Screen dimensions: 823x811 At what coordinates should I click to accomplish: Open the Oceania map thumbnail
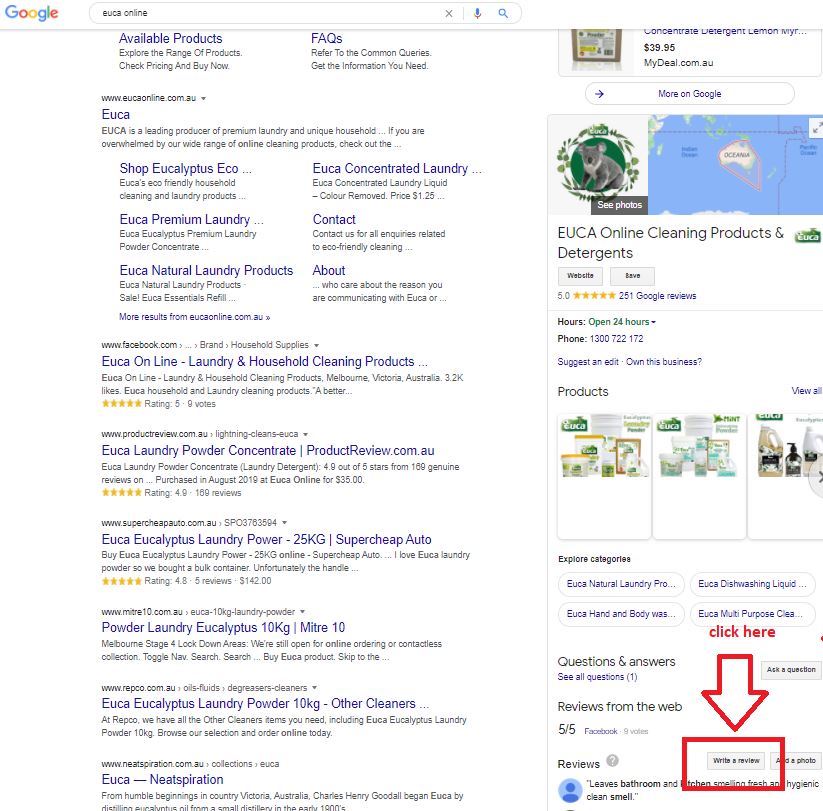(x=734, y=164)
